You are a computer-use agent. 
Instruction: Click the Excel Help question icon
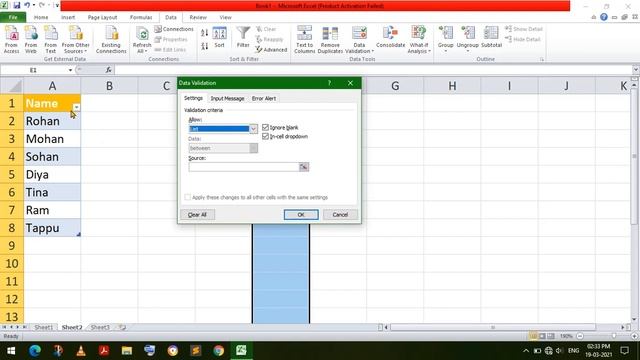604,17
